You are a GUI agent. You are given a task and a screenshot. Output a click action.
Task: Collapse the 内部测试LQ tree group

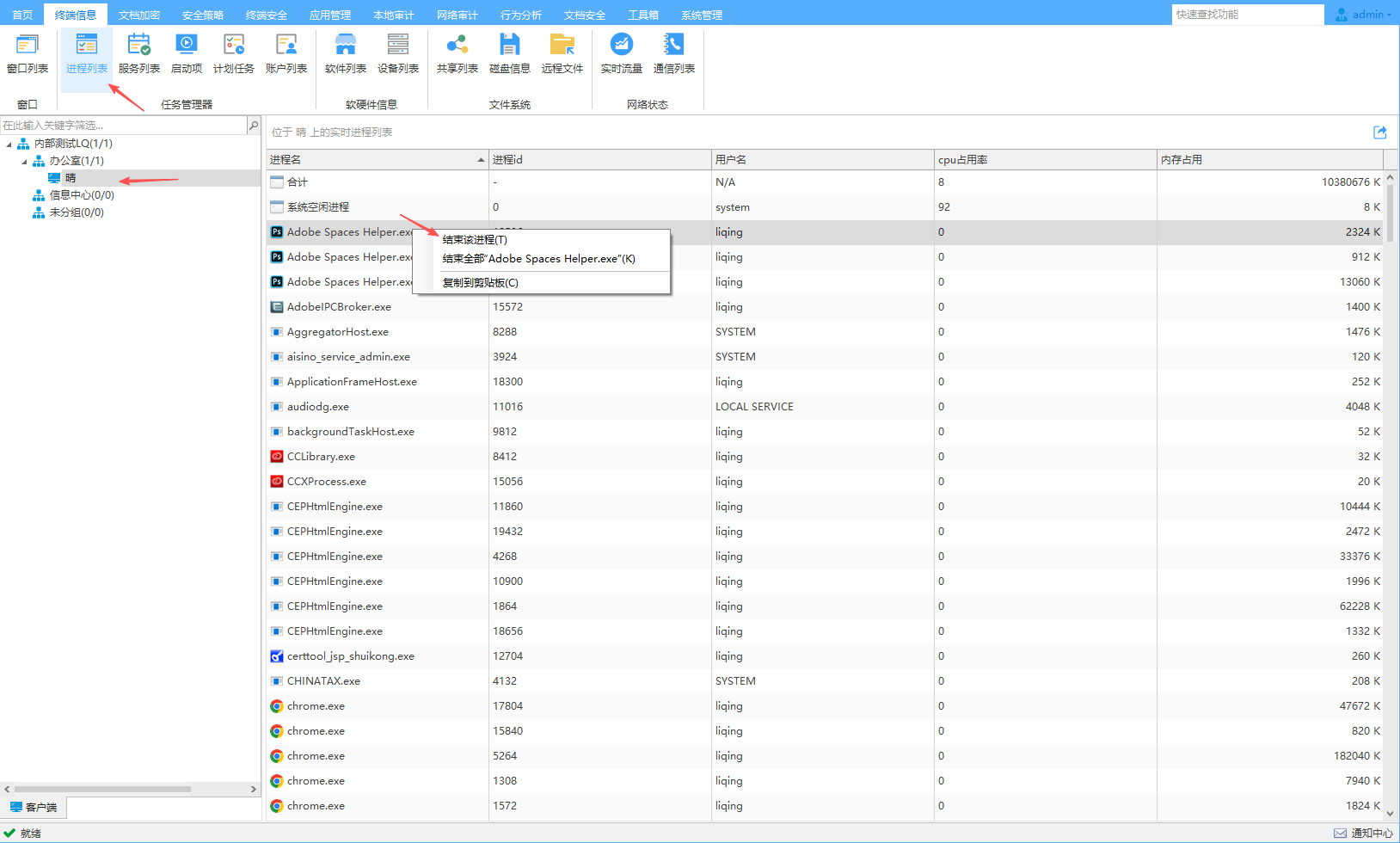pyautogui.click(x=9, y=144)
